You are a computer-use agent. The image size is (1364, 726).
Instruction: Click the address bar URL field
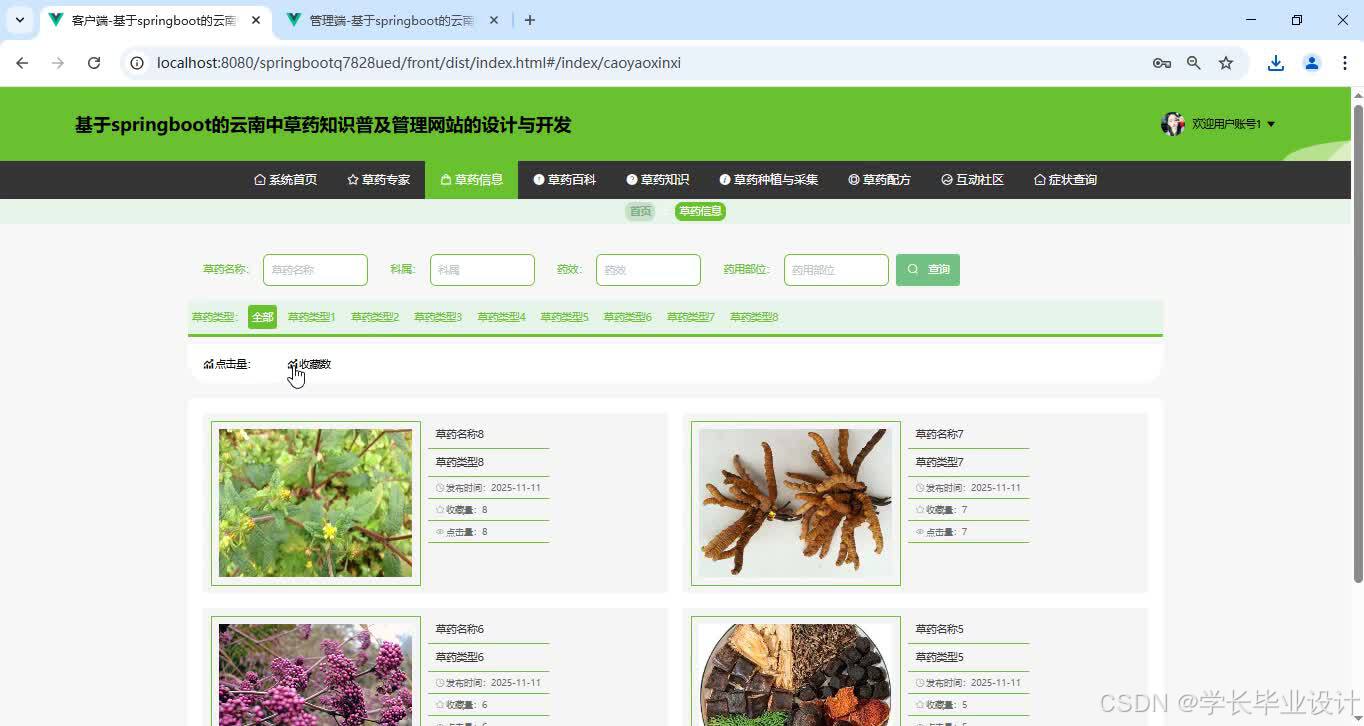(x=640, y=63)
